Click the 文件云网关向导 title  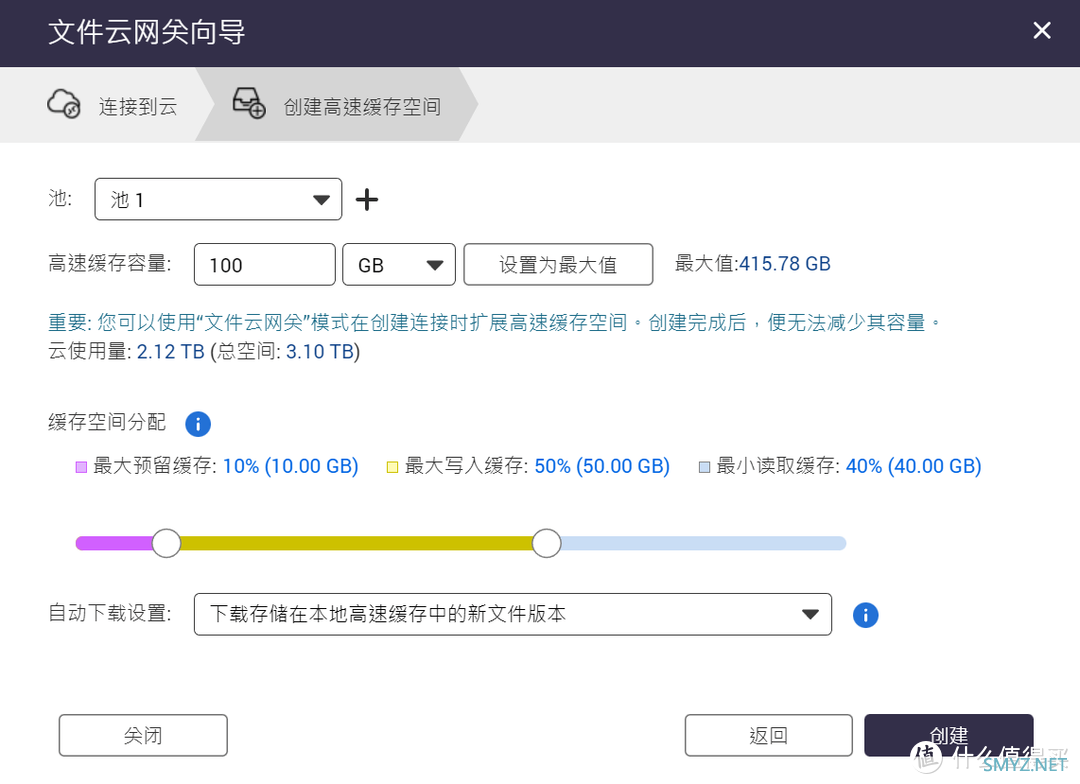pos(147,32)
